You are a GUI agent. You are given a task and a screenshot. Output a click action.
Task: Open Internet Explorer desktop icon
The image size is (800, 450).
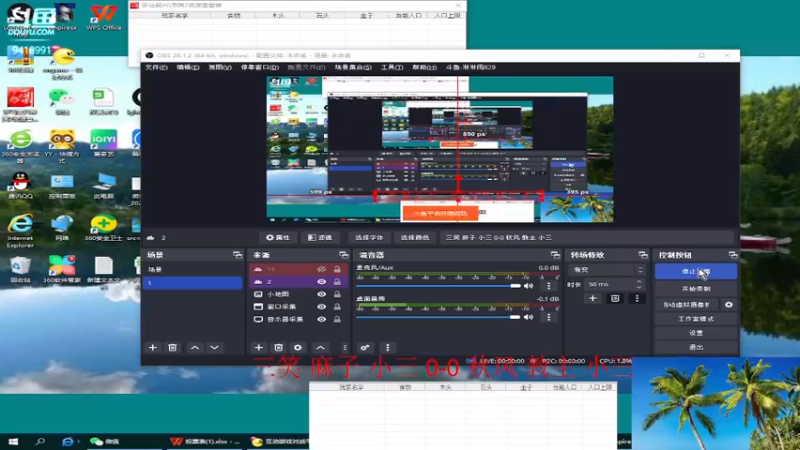point(20,231)
